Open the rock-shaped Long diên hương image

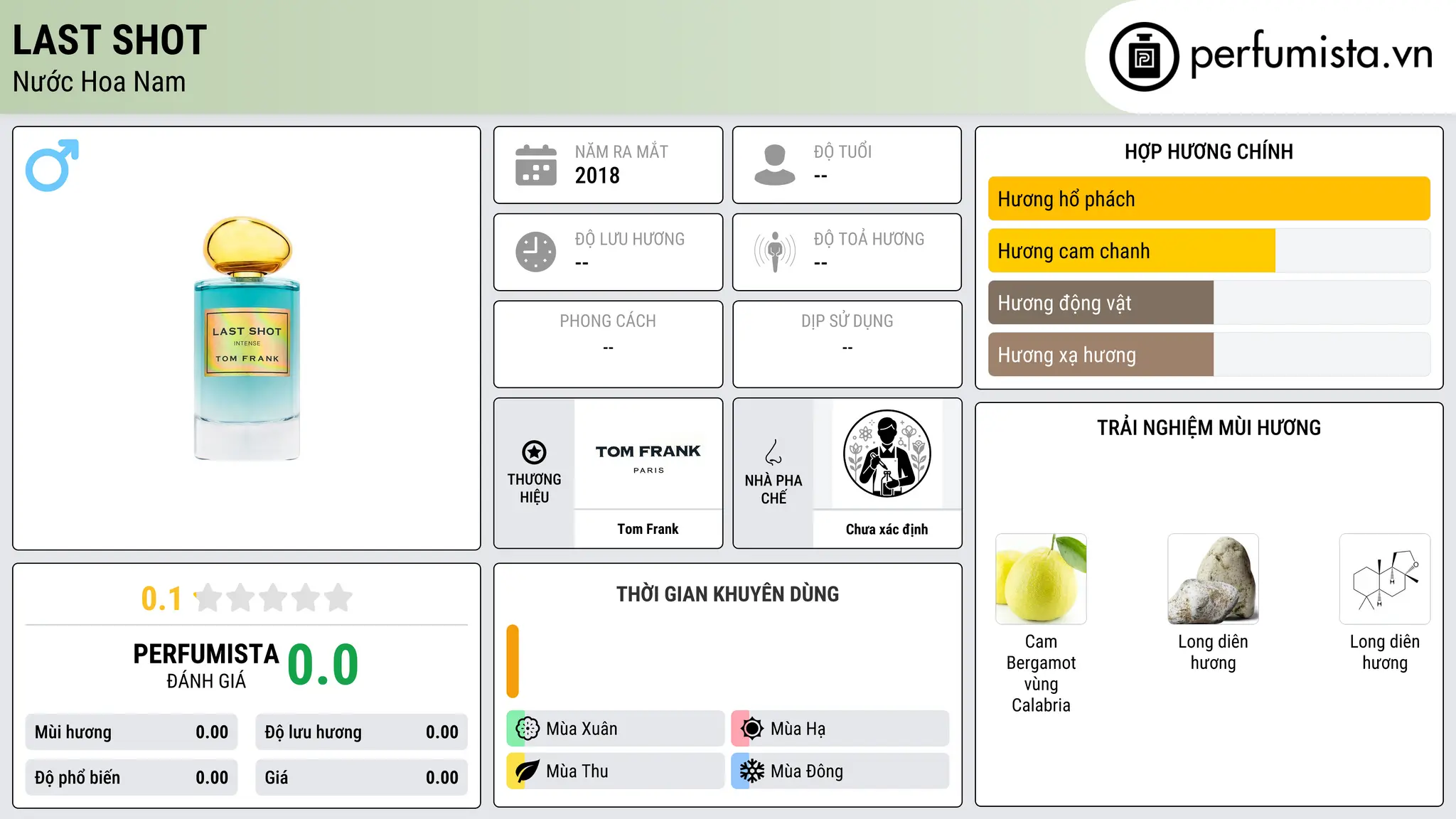(1213, 579)
